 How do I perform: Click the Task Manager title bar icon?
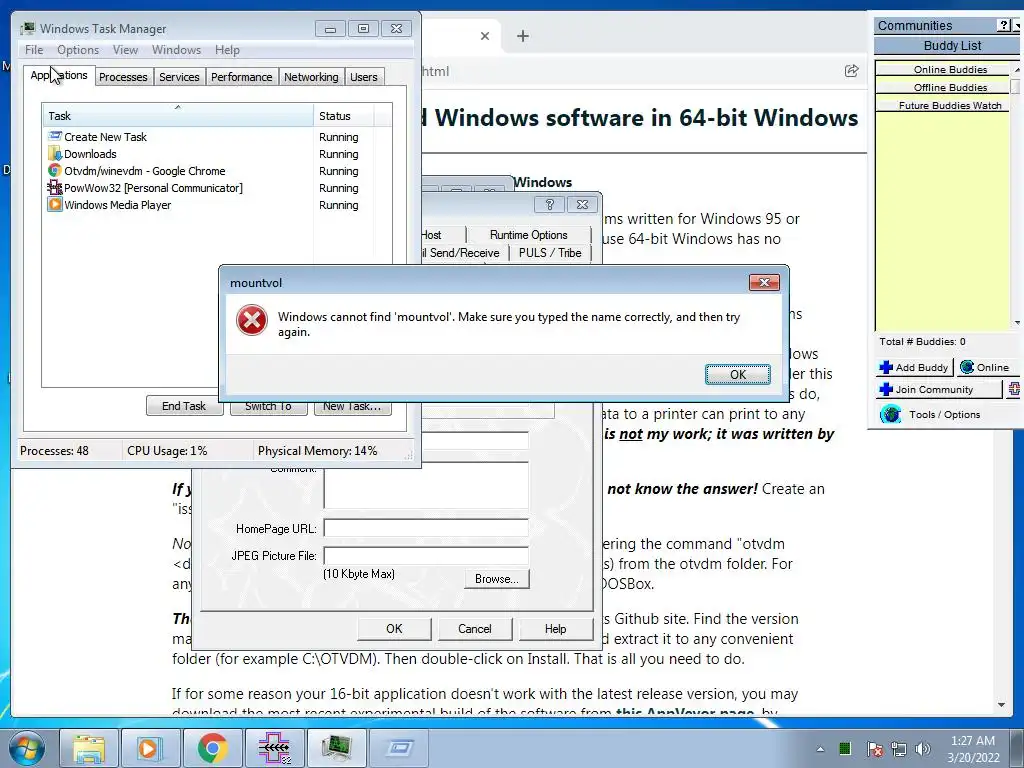click(27, 28)
